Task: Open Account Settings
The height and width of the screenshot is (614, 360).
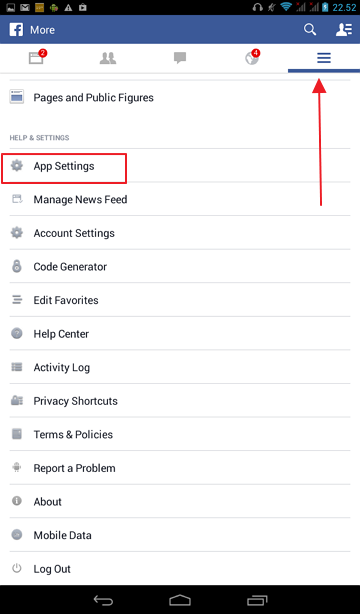Action: click(x=180, y=233)
